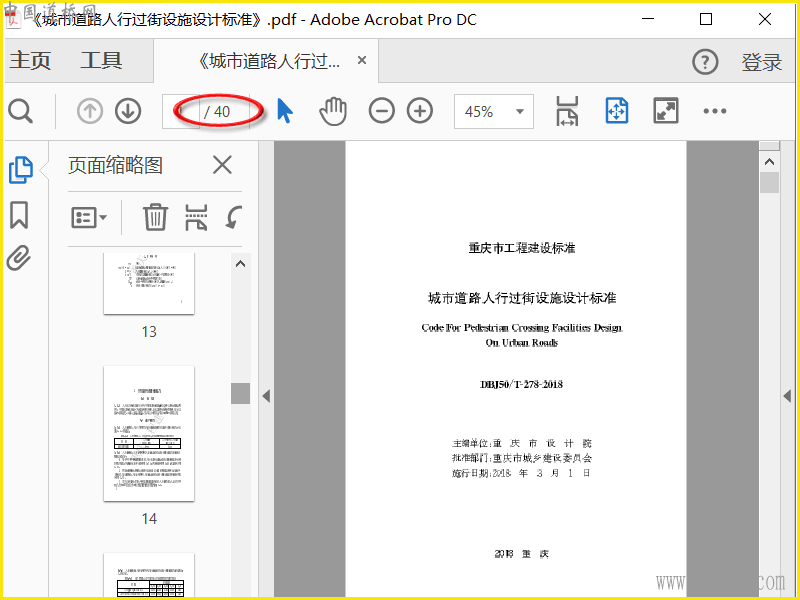Viewport: 800px width, 600px height.
Task: Open the help question mark
Action: (705, 62)
